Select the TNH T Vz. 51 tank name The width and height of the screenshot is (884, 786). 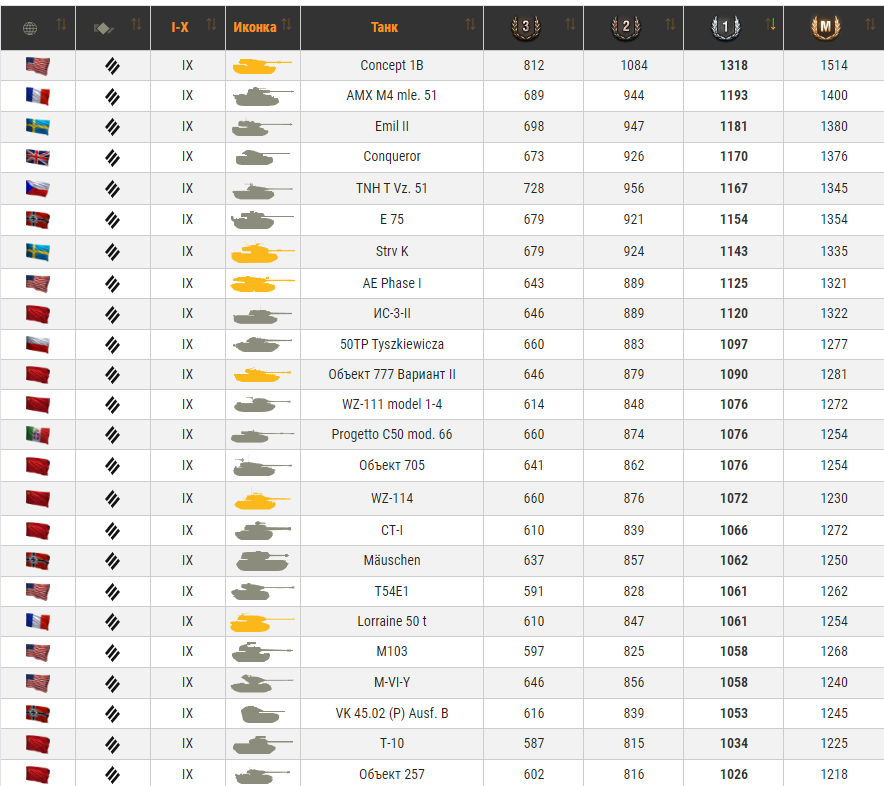pos(392,188)
